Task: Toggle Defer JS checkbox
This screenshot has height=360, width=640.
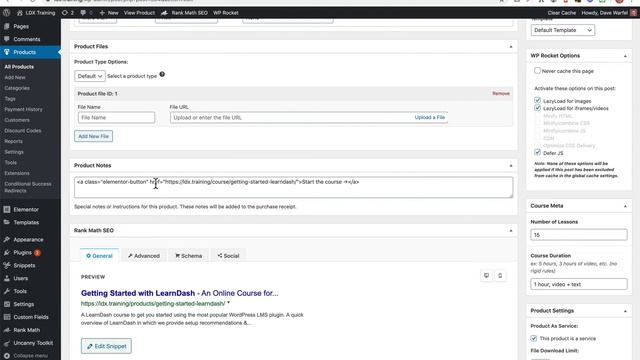Action: click(x=537, y=153)
